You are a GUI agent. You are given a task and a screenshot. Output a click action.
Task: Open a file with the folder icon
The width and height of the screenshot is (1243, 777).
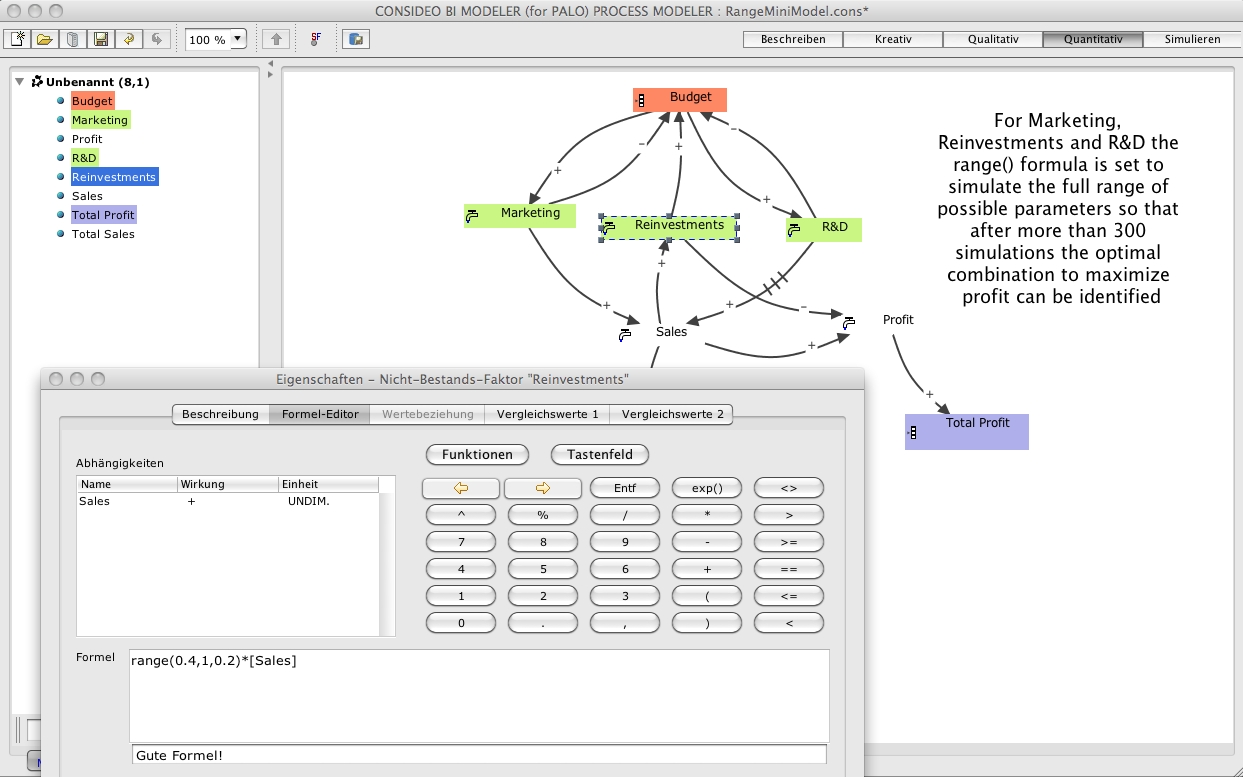45,39
